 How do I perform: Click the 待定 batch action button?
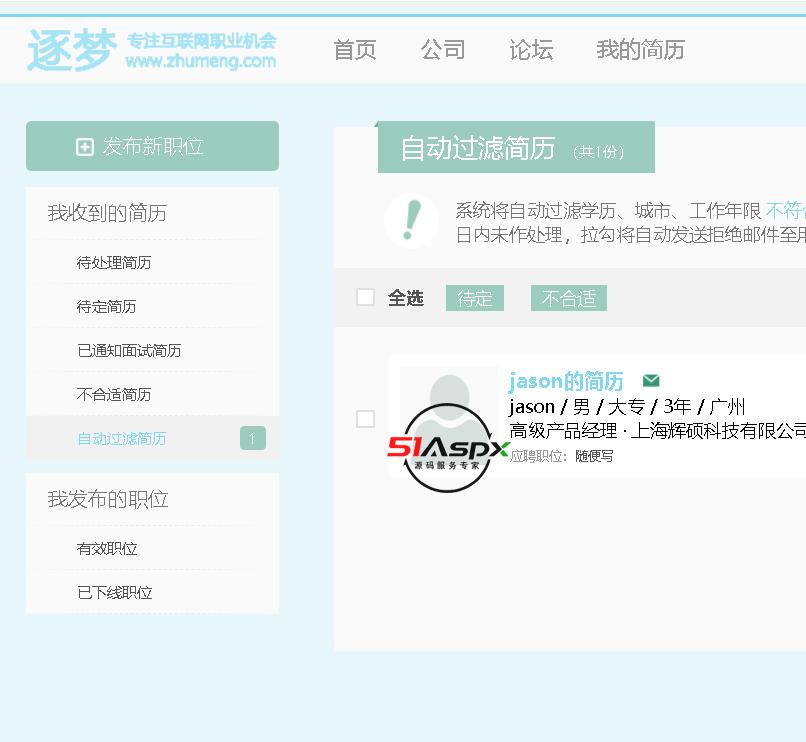(474, 298)
